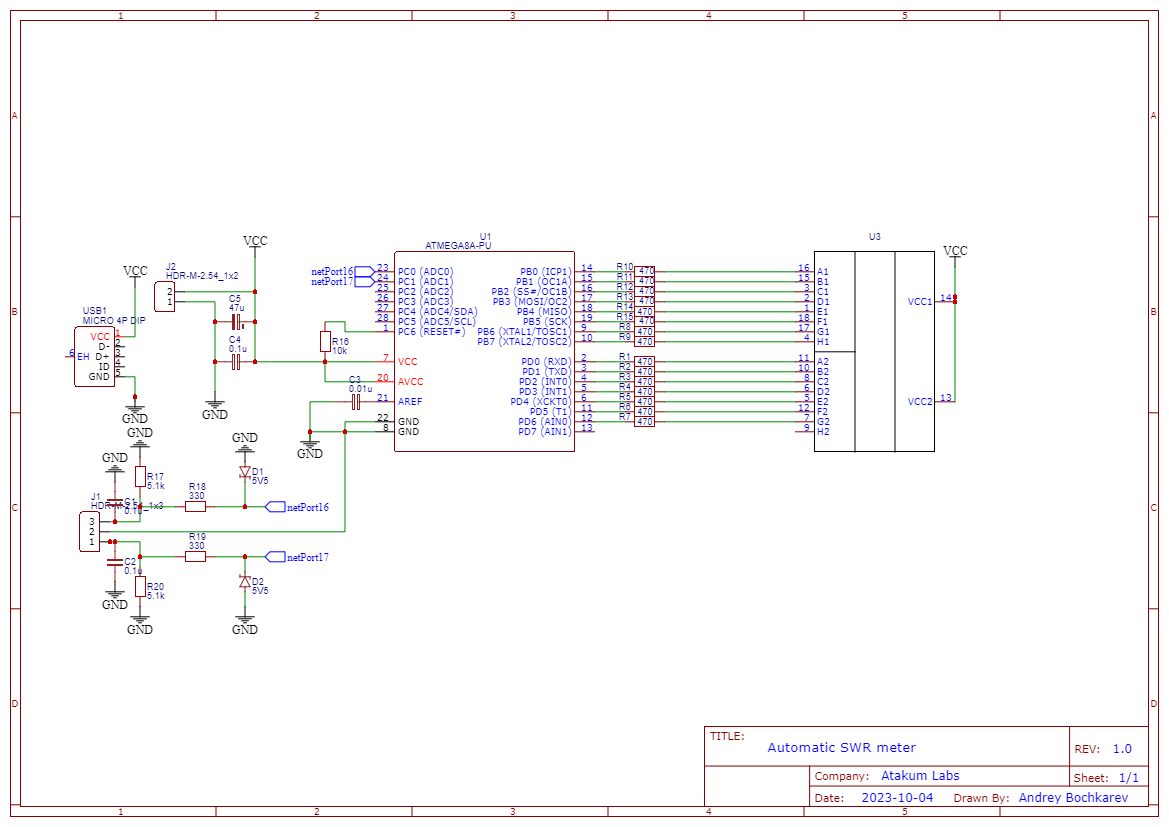
Task: Click the 5.1k resistor R17
Action: pyautogui.click(x=140, y=478)
